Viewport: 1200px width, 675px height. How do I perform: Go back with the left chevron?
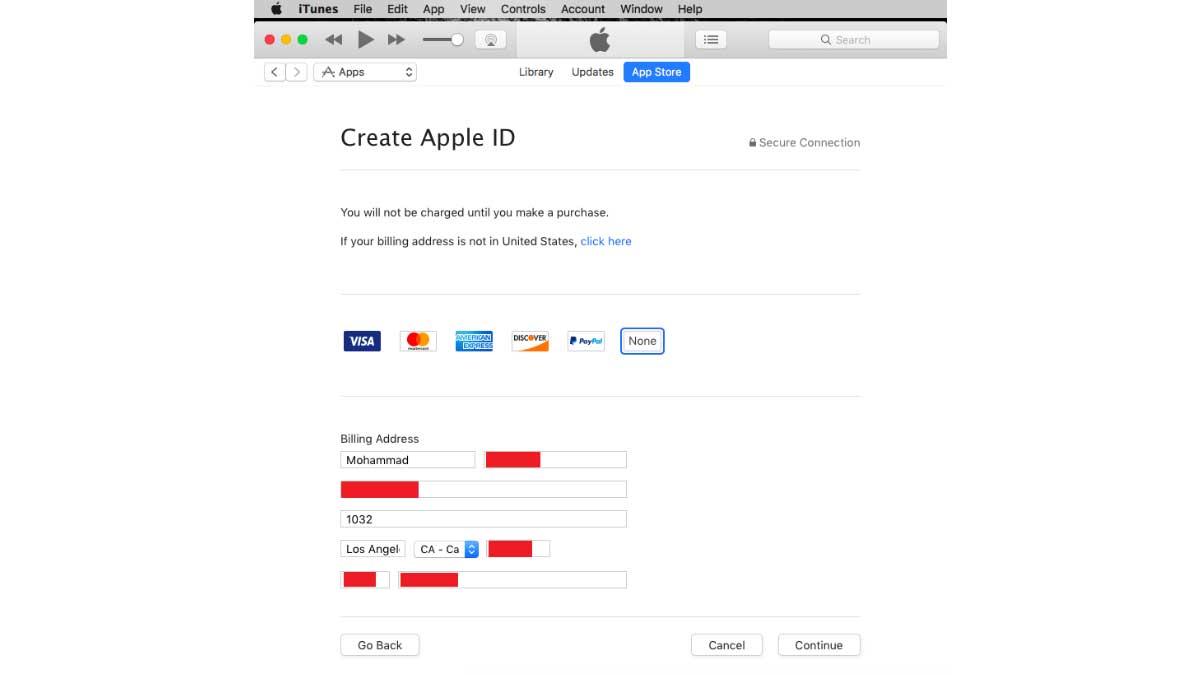coord(274,72)
